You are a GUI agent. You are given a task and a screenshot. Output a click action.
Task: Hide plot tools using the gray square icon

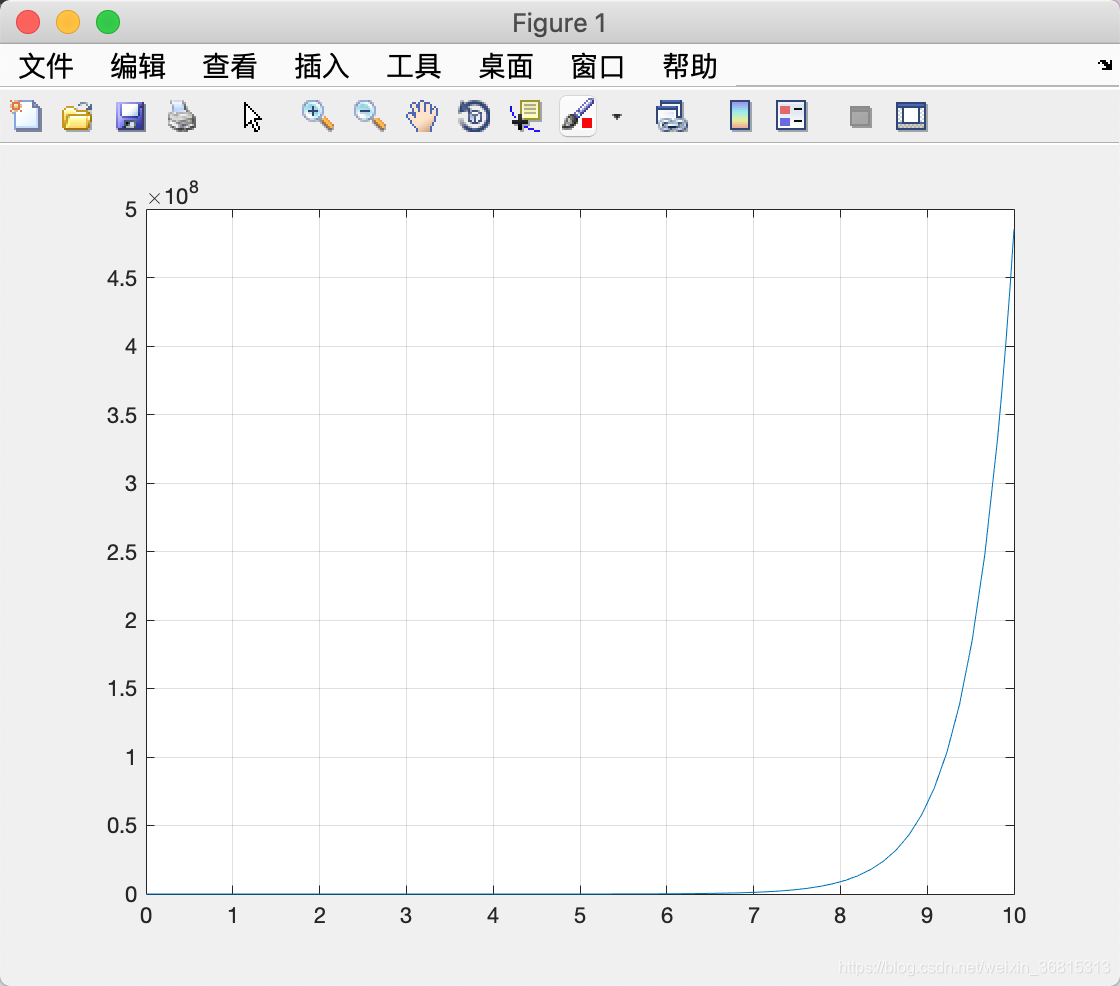point(861,116)
